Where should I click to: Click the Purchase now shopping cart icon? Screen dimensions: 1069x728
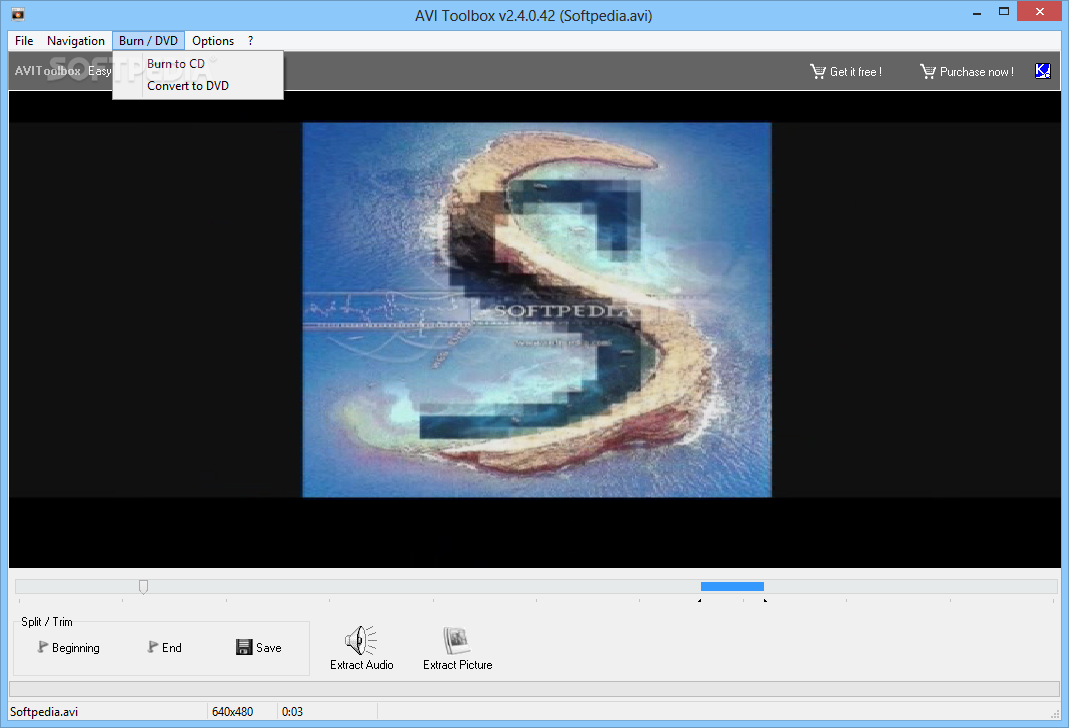coord(927,71)
